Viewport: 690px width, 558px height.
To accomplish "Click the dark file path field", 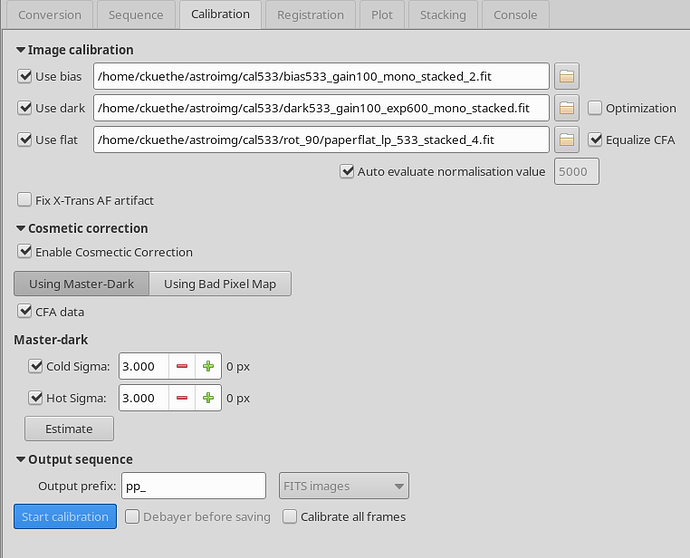I will (321, 108).
